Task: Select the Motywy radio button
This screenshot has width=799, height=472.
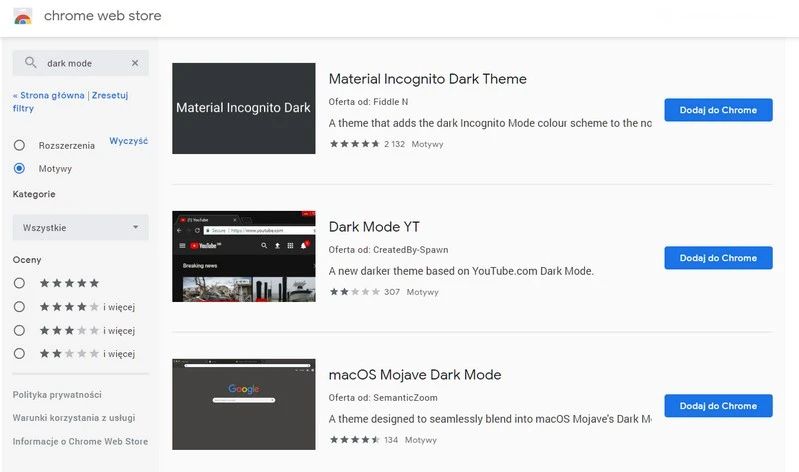Action: 19,168
